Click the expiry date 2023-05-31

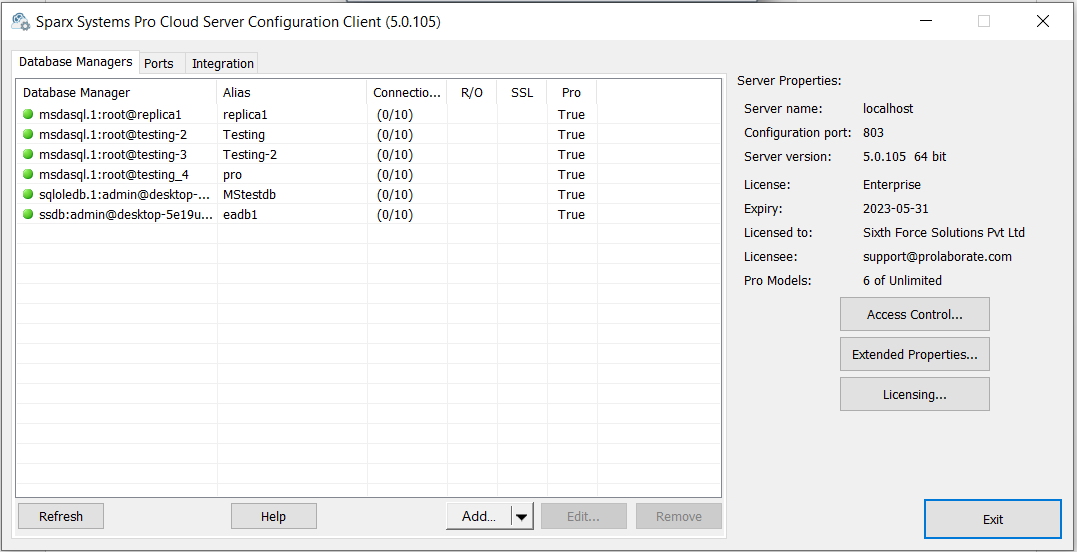click(896, 209)
